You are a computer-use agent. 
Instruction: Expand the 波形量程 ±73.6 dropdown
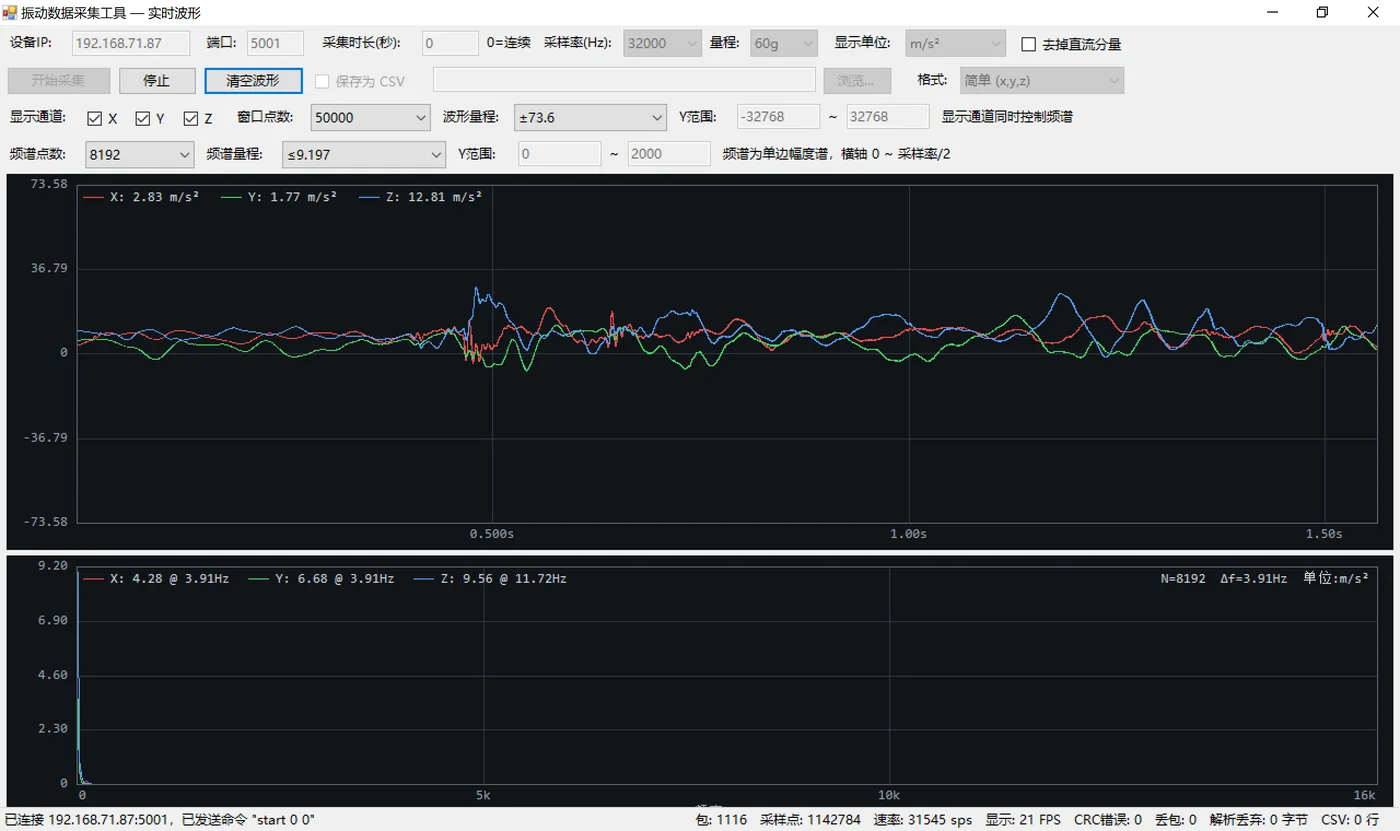point(590,117)
